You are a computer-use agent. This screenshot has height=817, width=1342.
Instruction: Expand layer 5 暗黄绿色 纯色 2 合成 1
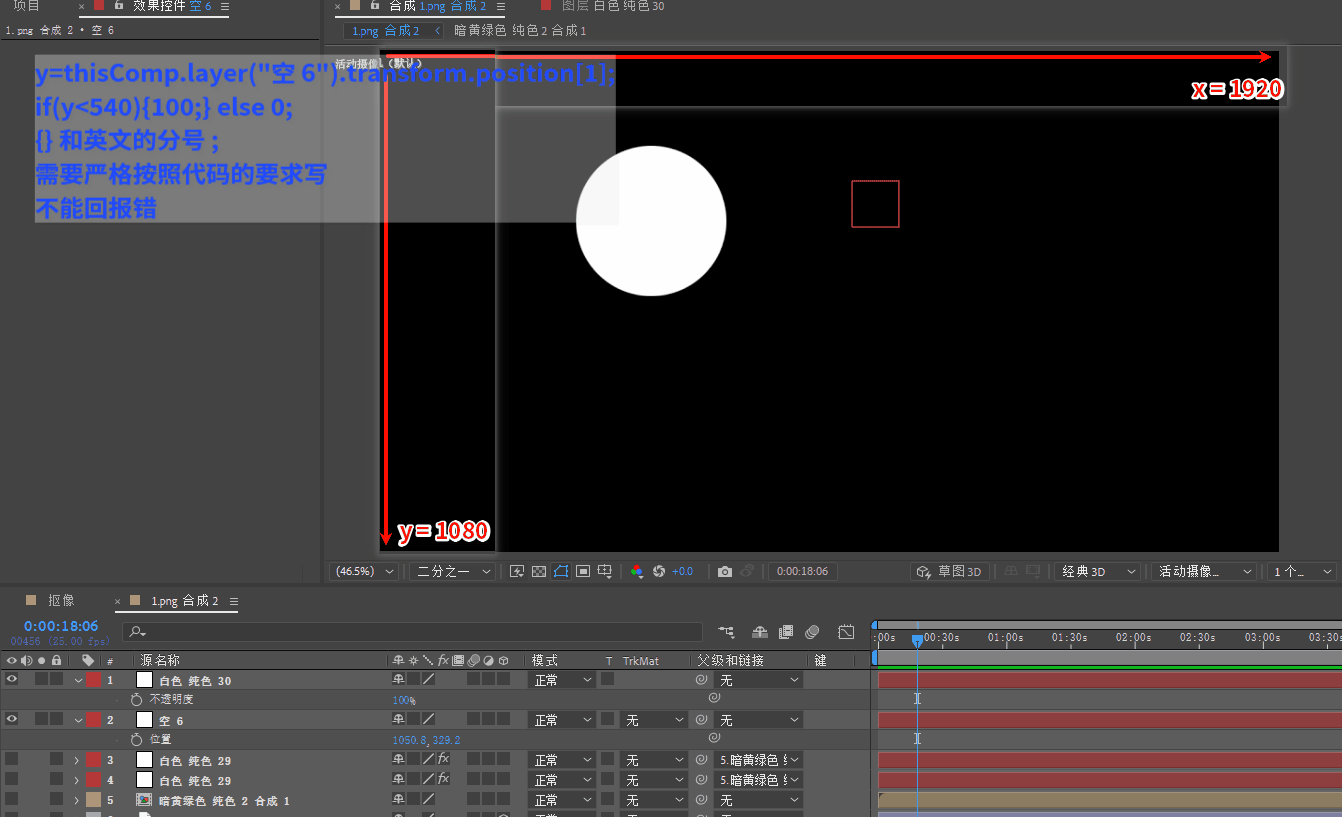tap(77, 800)
